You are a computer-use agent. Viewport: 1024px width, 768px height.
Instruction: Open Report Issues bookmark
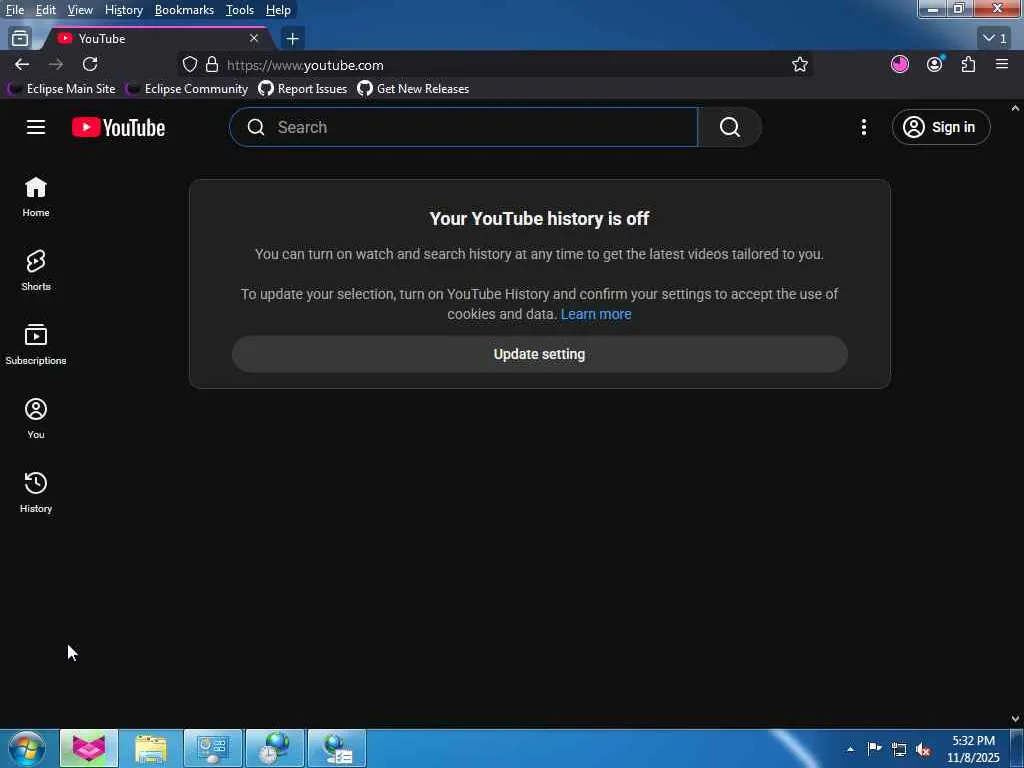click(303, 89)
